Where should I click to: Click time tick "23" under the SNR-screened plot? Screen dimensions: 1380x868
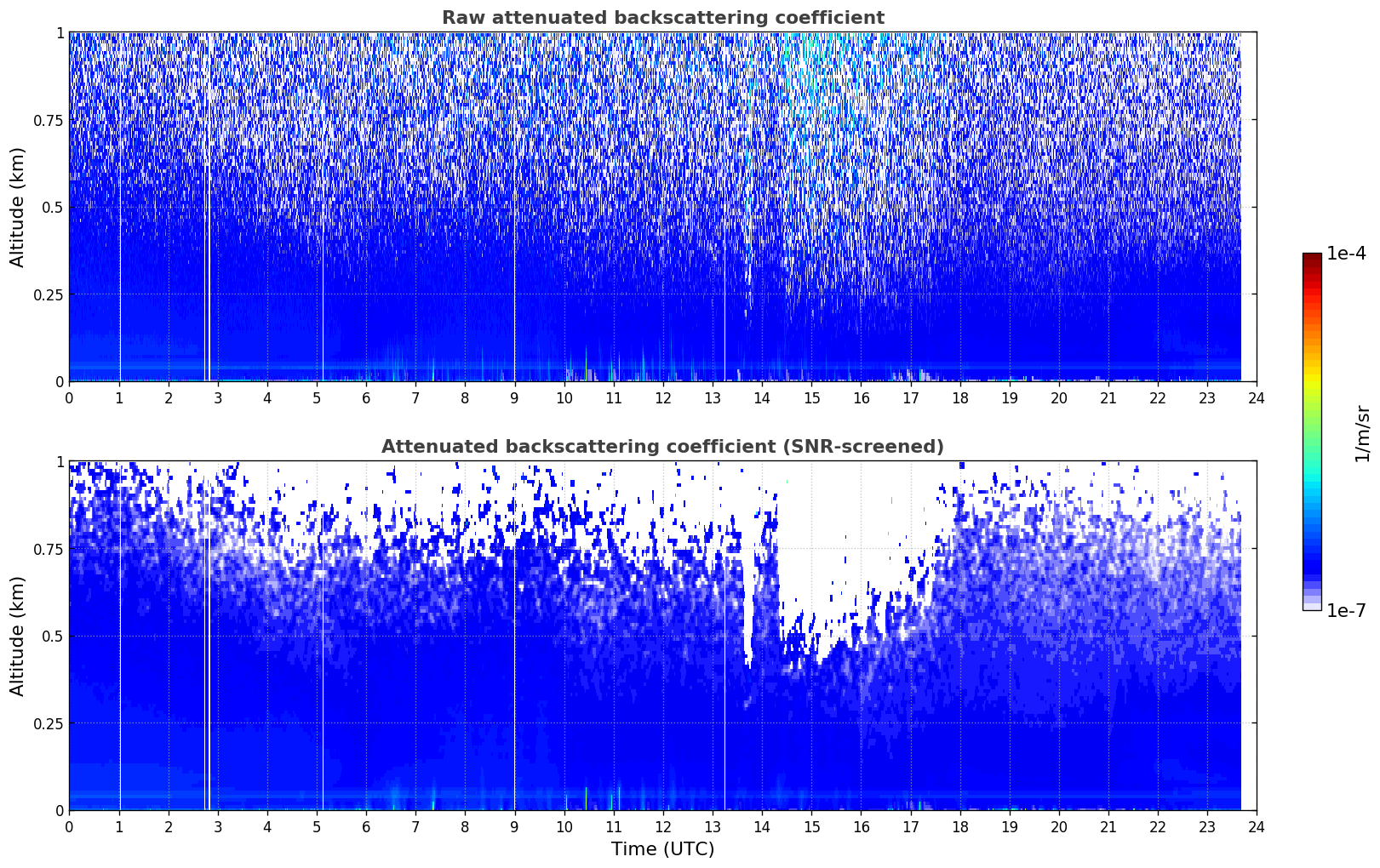point(1207,826)
